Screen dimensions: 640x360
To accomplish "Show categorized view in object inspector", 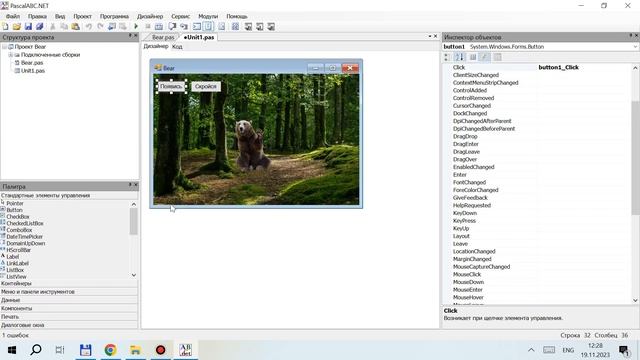I will pyautogui.click(x=447, y=57).
